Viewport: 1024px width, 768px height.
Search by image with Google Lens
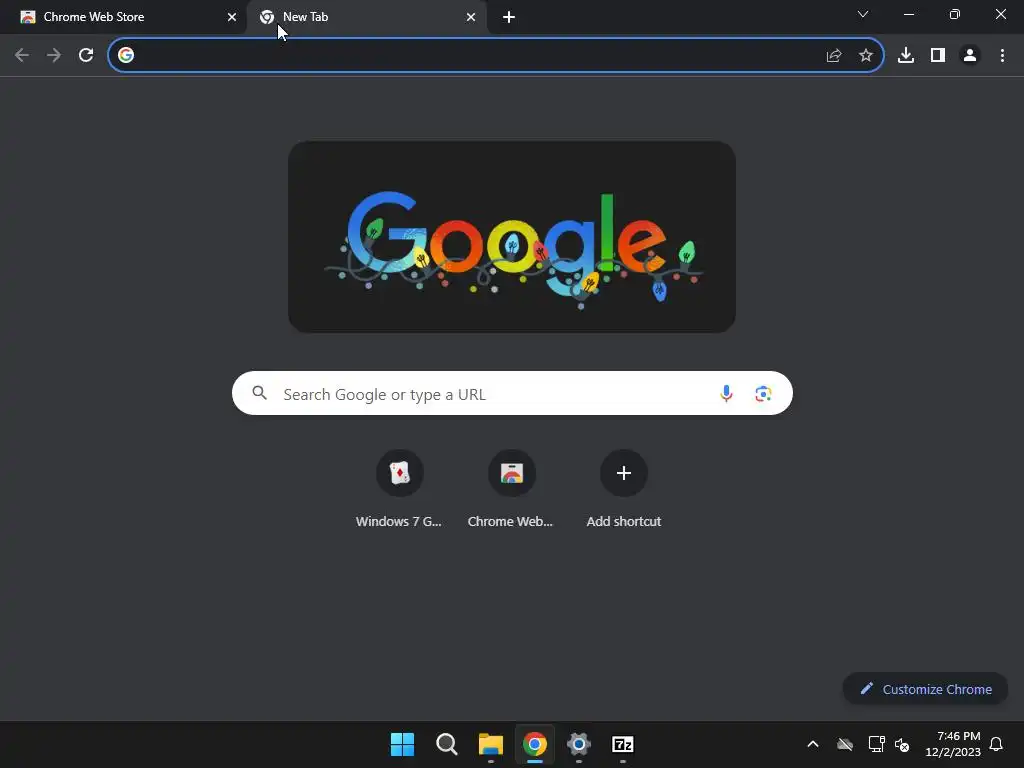click(763, 394)
